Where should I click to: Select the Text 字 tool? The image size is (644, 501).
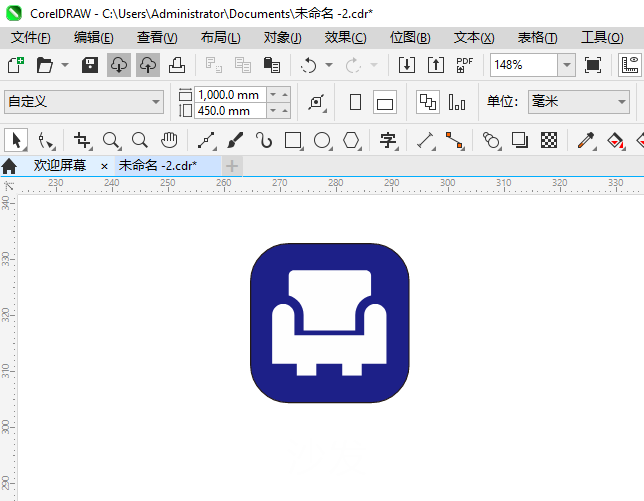pyautogui.click(x=388, y=140)
